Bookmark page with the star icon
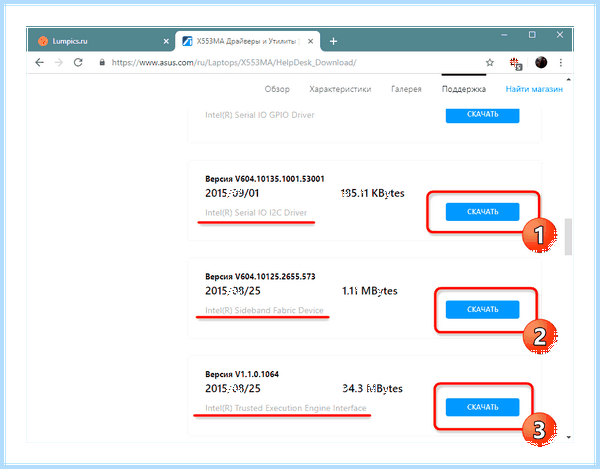This screenshot has width=600, height=469. pos(490,62)
